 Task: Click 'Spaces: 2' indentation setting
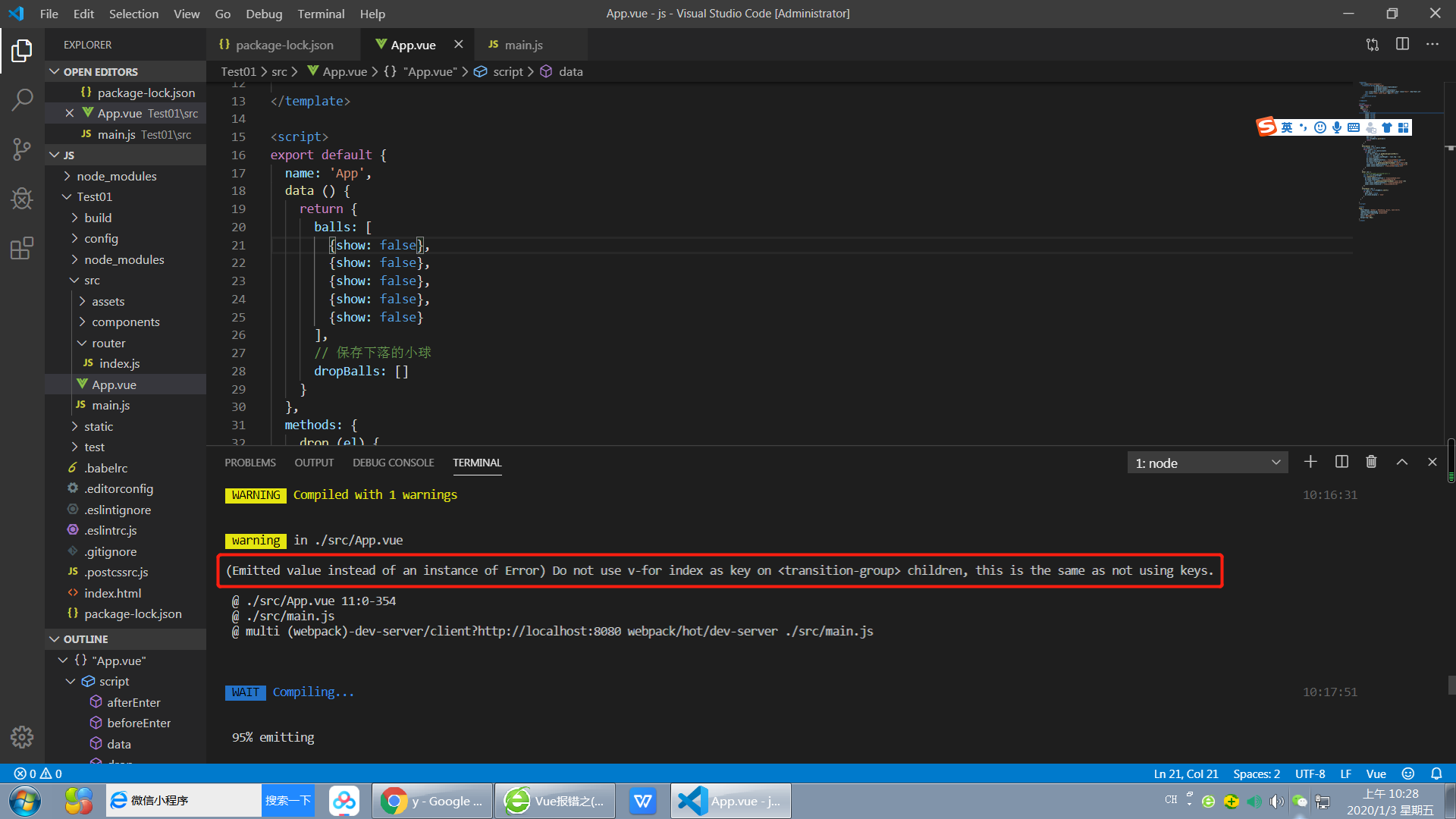pos(1256,773)
